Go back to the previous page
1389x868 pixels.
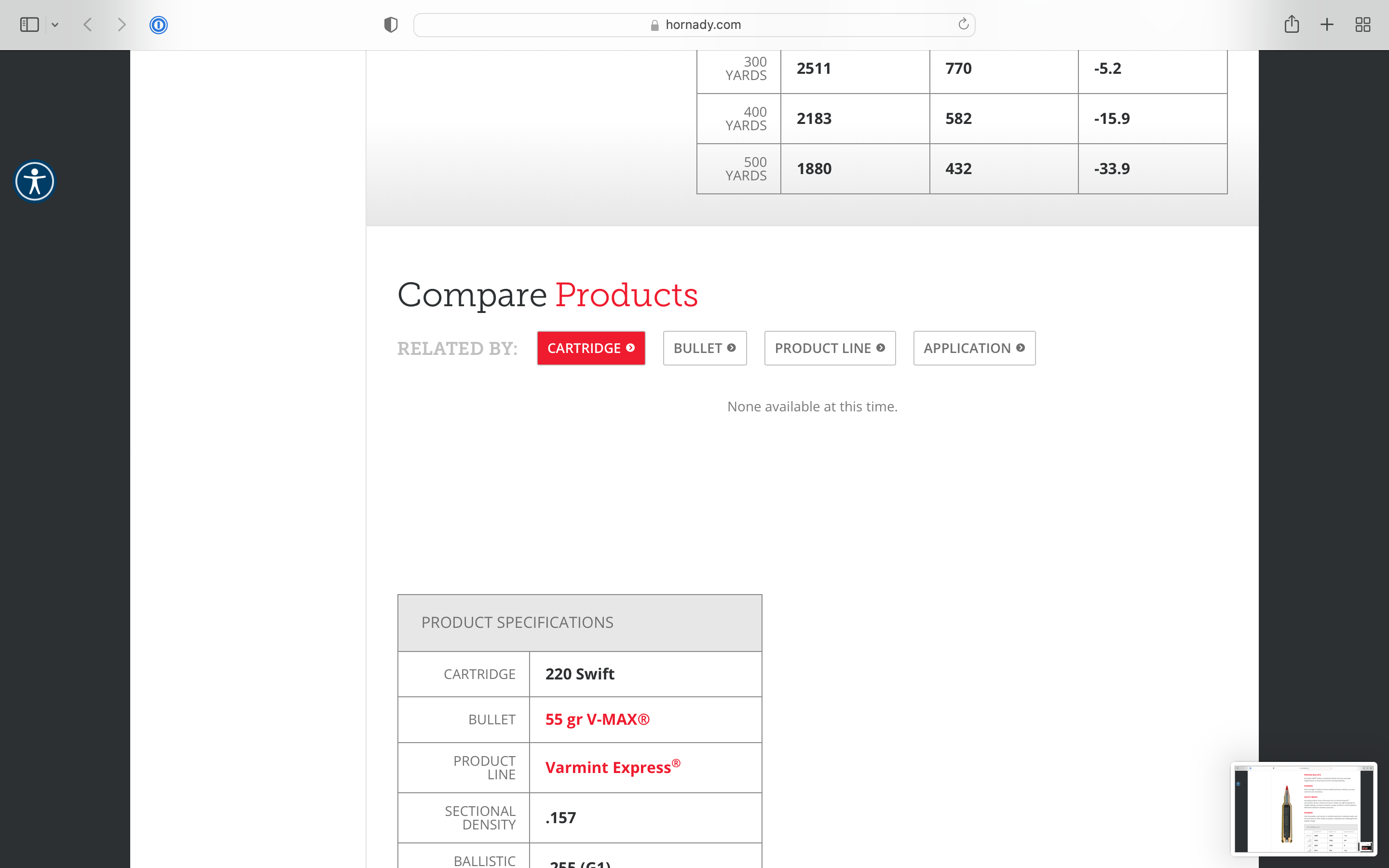point(88,25)
